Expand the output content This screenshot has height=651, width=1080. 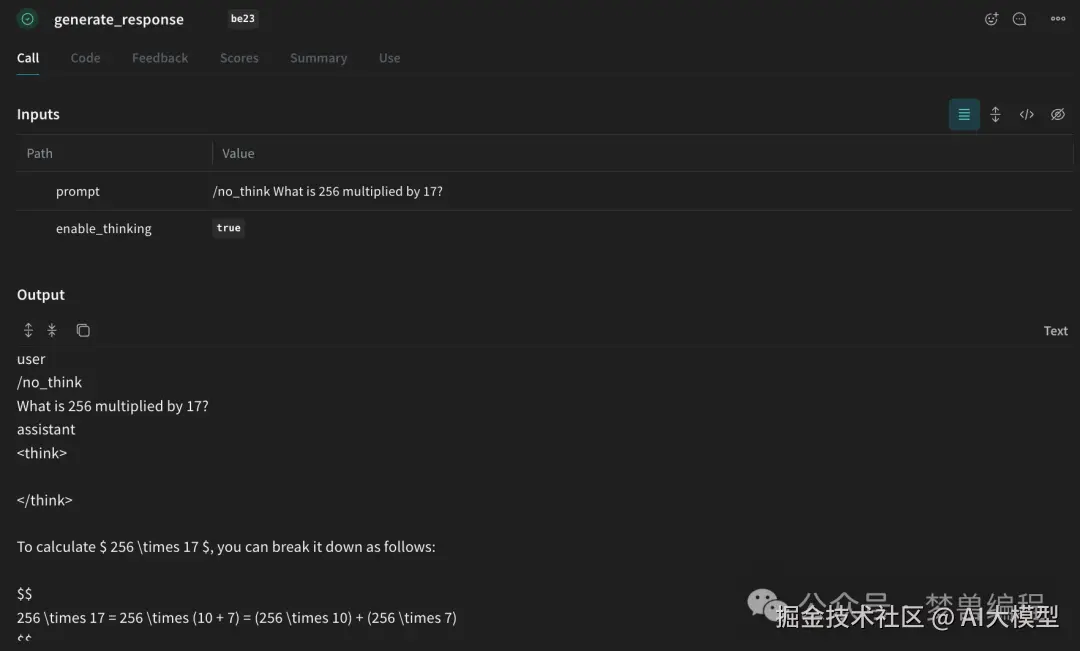tap(28, 330)
